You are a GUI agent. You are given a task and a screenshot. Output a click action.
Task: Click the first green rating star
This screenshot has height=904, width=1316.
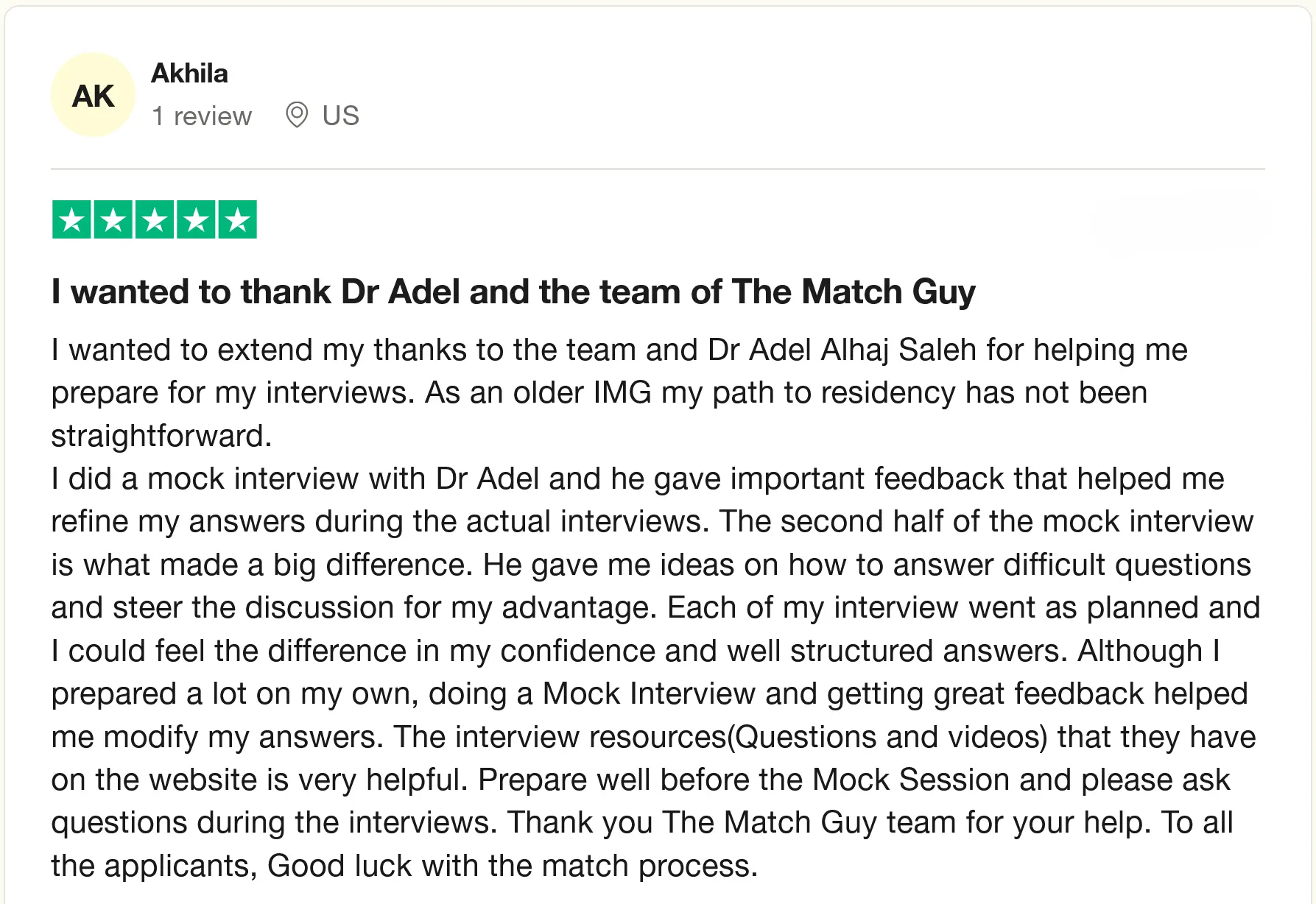point(71,220)
